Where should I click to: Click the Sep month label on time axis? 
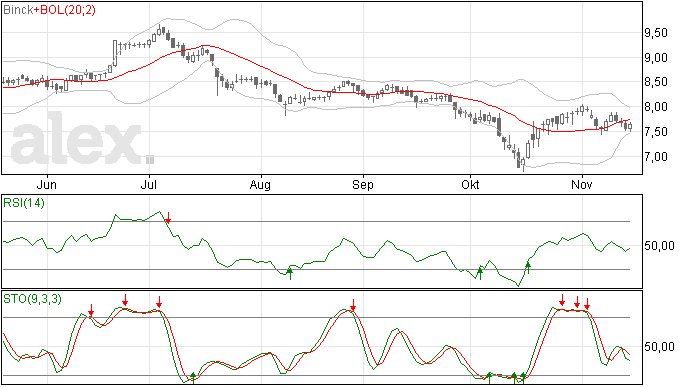(363, 185)
